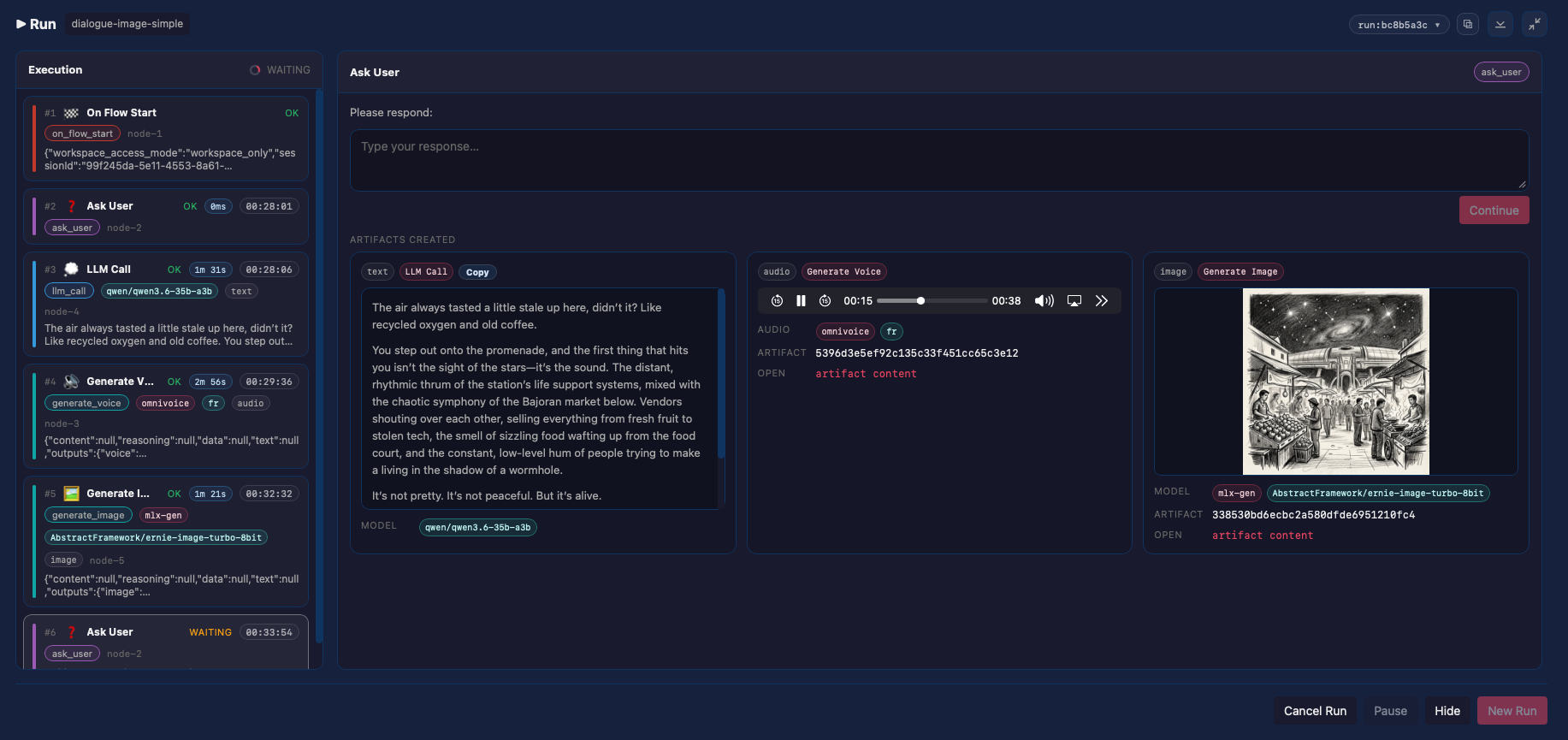Click the 2m 56s duration on Generate Voice
The image size is (1568, 740).
(x=210, y=382)
